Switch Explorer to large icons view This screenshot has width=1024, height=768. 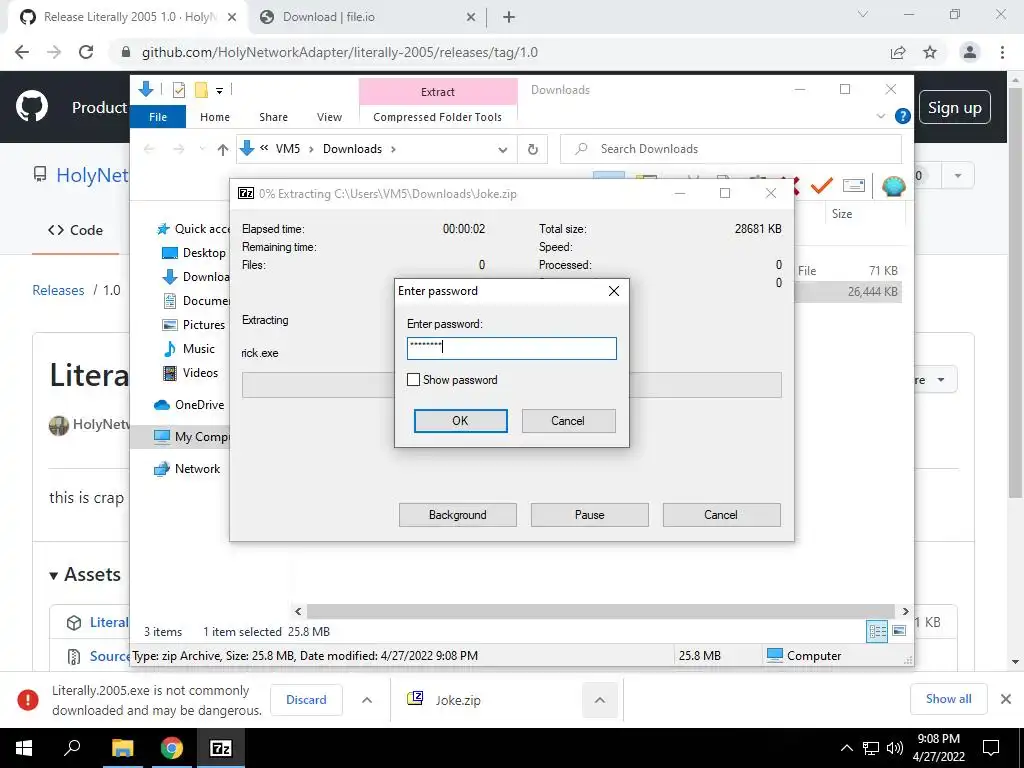click(x=899, y=631)
